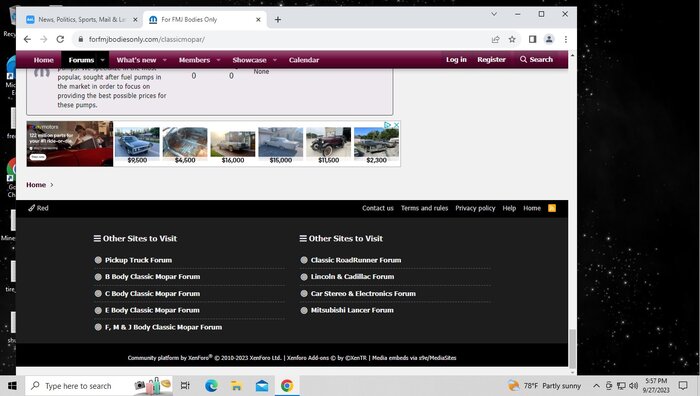The width and height of the screenshot is (700, 396).
Task: Bookmark this page with star icon
Action: tap(512, 39)
